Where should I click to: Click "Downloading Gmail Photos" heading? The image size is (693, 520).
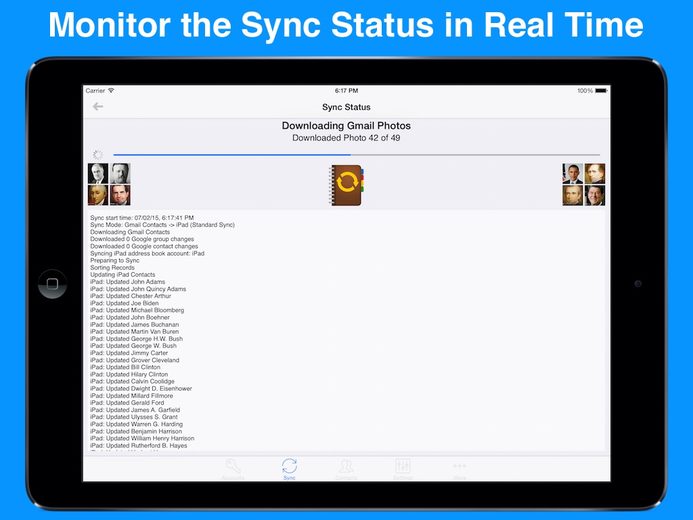click(346, 125)
